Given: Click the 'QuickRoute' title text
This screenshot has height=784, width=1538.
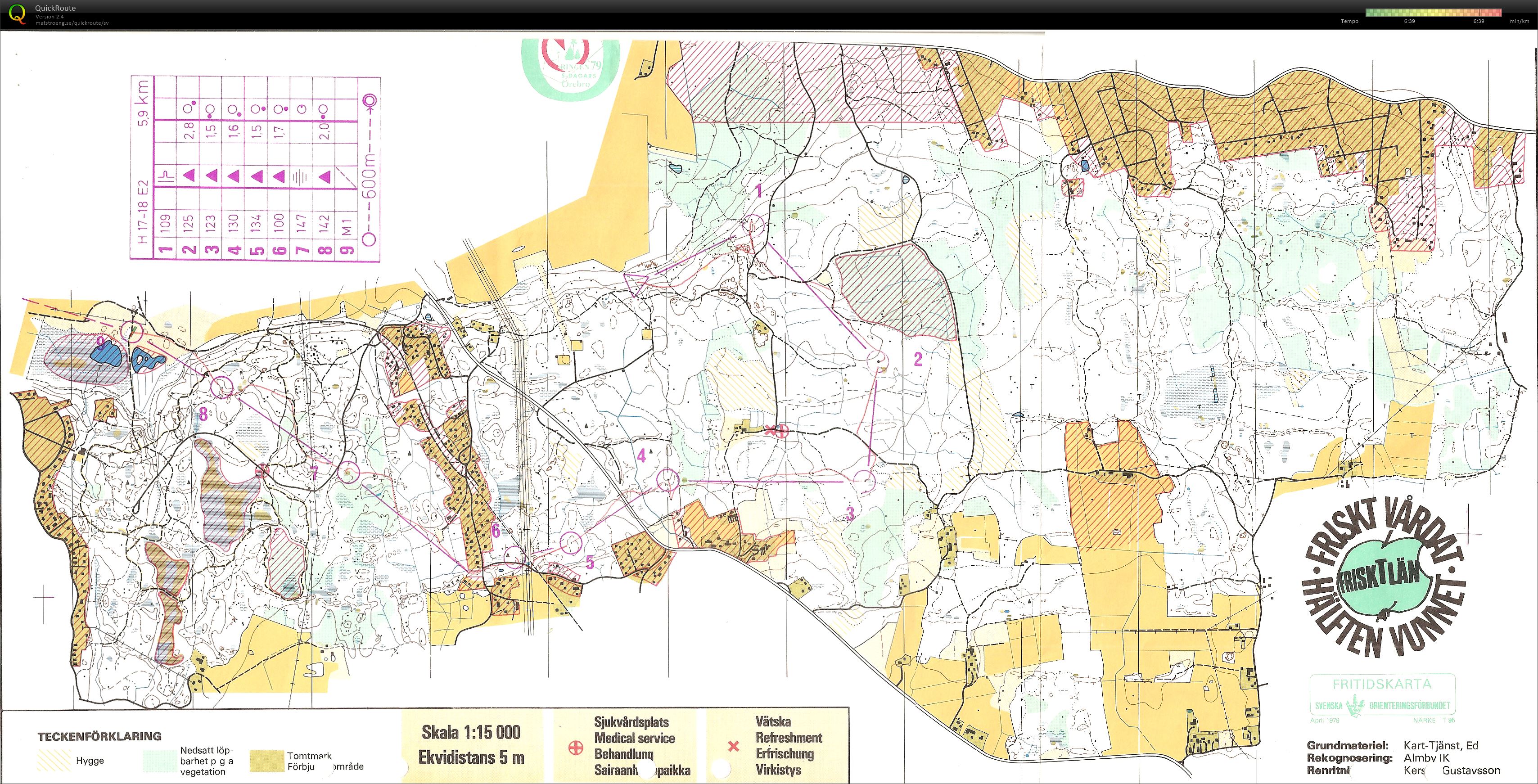Looking at the screenshot, I should [x=55, y=9].
